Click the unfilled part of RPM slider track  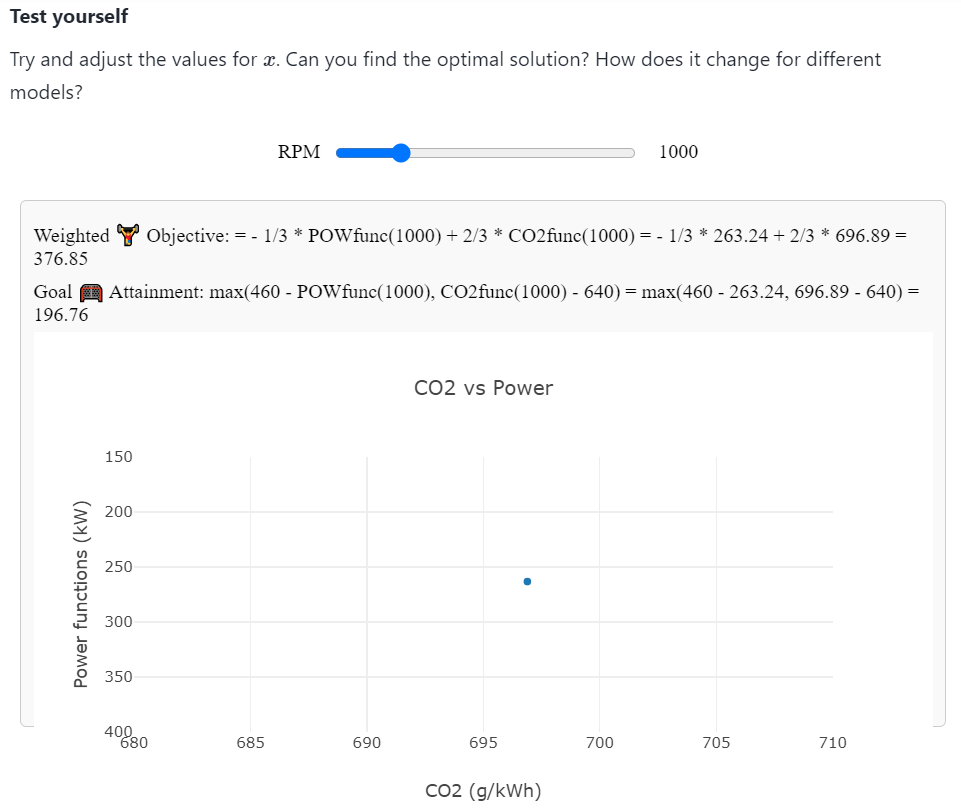click(520, 153)
